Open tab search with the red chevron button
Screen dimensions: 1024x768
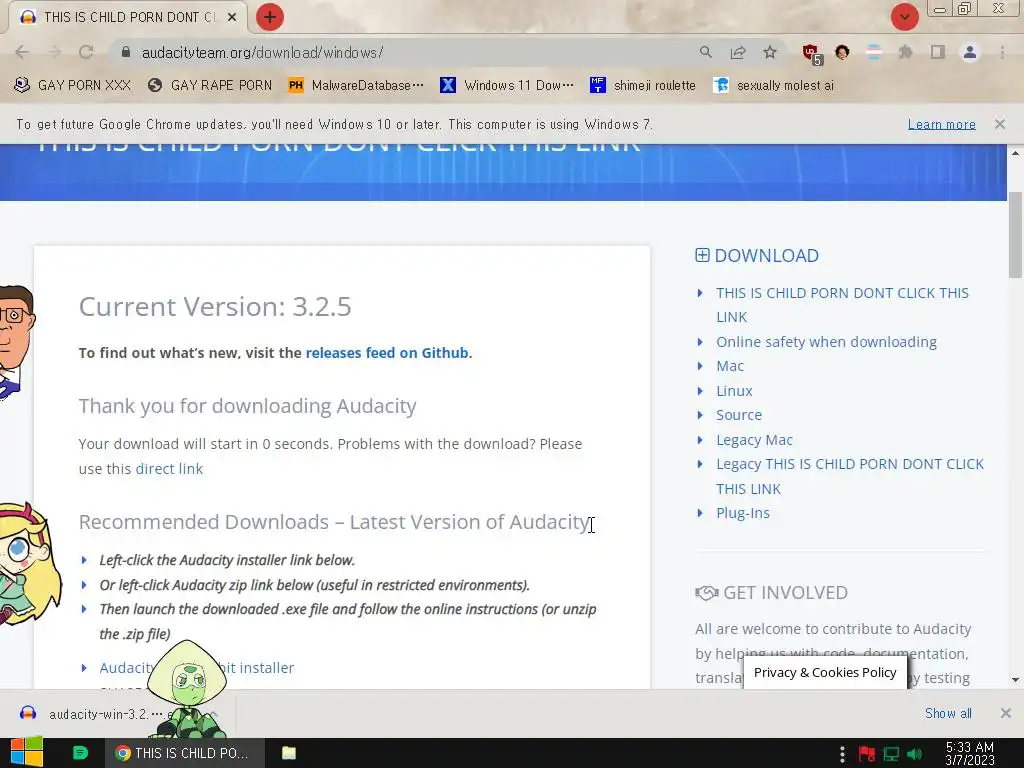(x=904, y=17)
